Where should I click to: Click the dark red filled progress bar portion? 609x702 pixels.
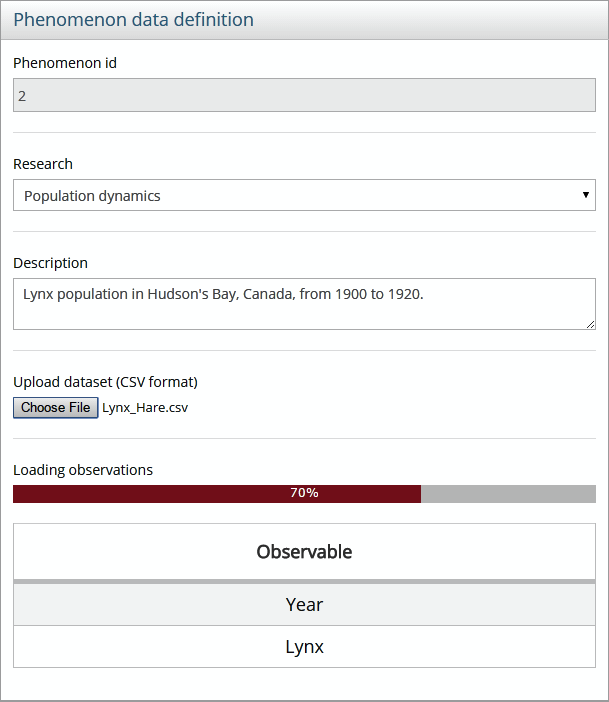[x=150, y=494]
